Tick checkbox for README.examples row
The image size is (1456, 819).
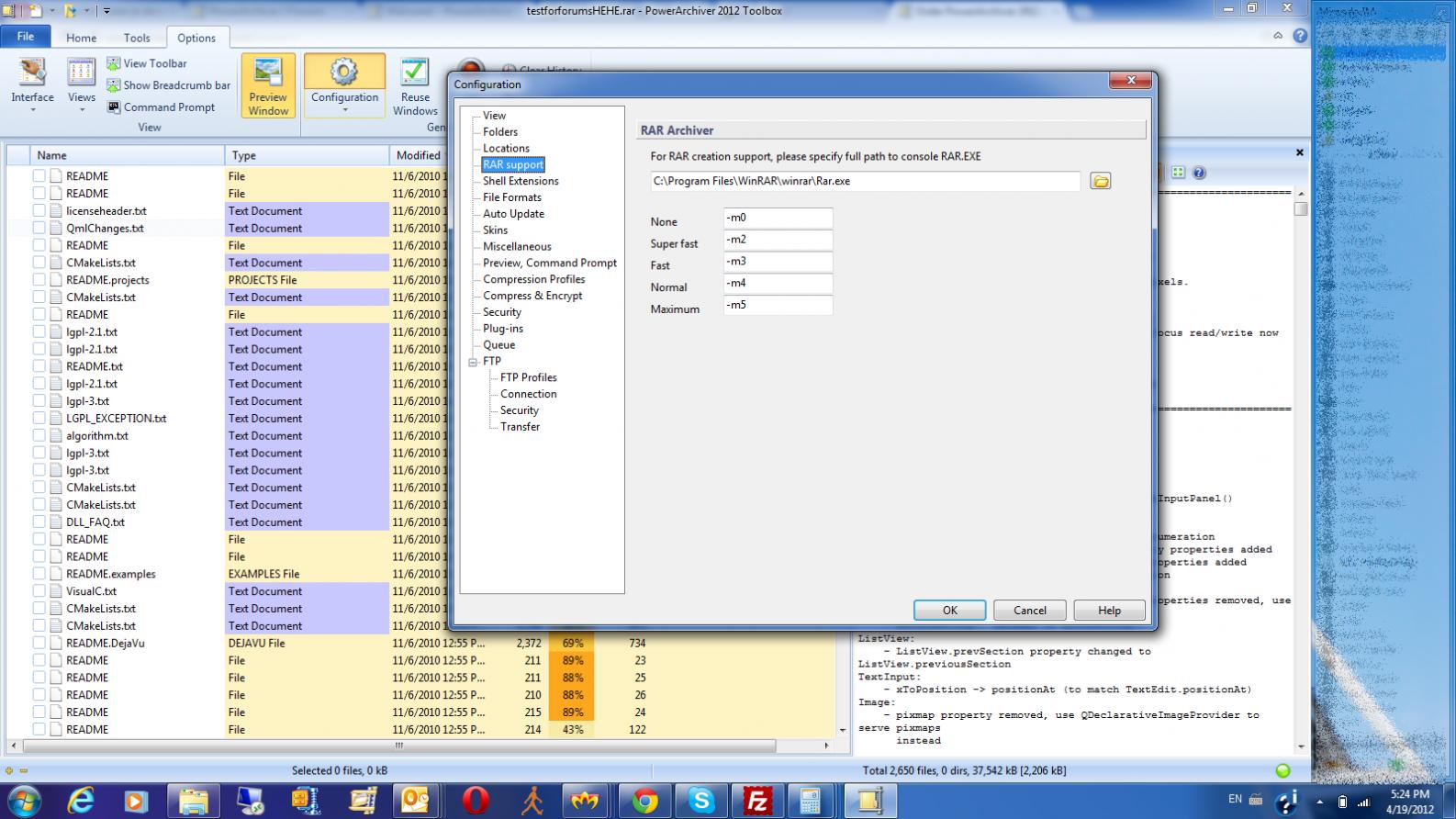tap(39, 574)
